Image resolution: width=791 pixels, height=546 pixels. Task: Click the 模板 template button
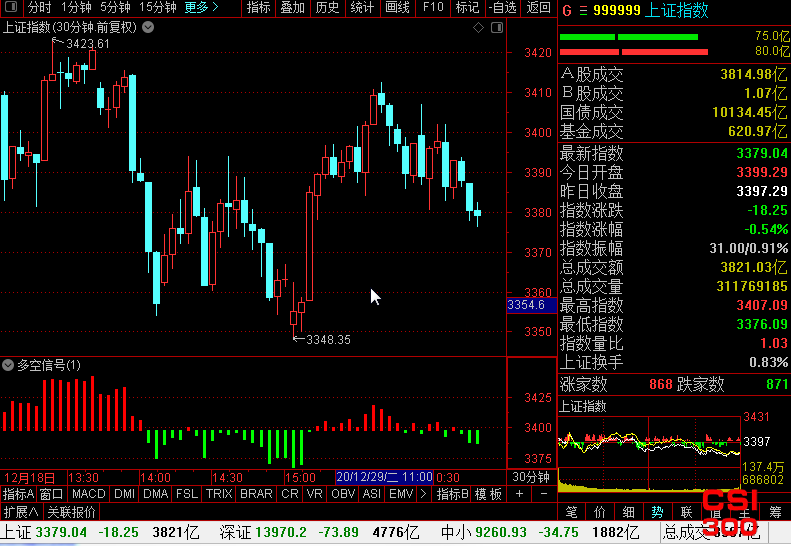pyautogui.click(x=488, y=494)
